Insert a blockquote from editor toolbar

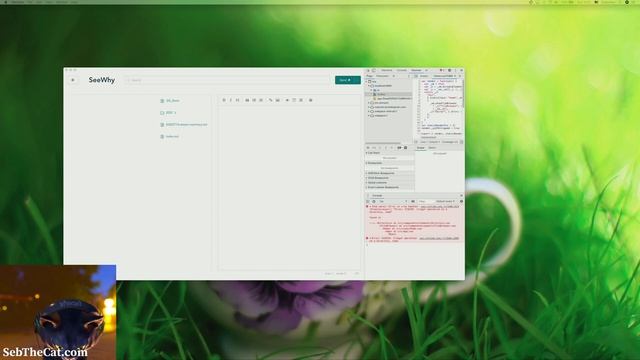[x=247, y=100]
